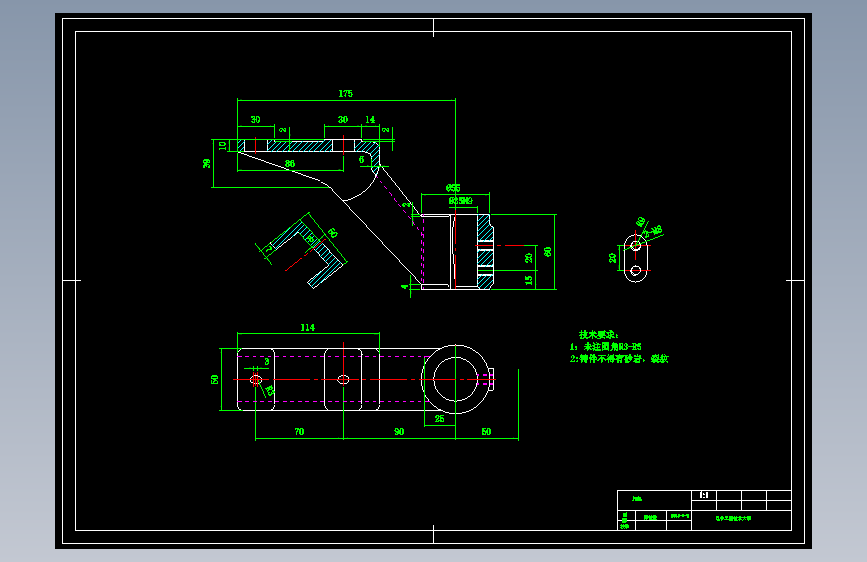Pick the 10 thickness dimension
This screenshot has width=867, height=562.
pos(222,145)
